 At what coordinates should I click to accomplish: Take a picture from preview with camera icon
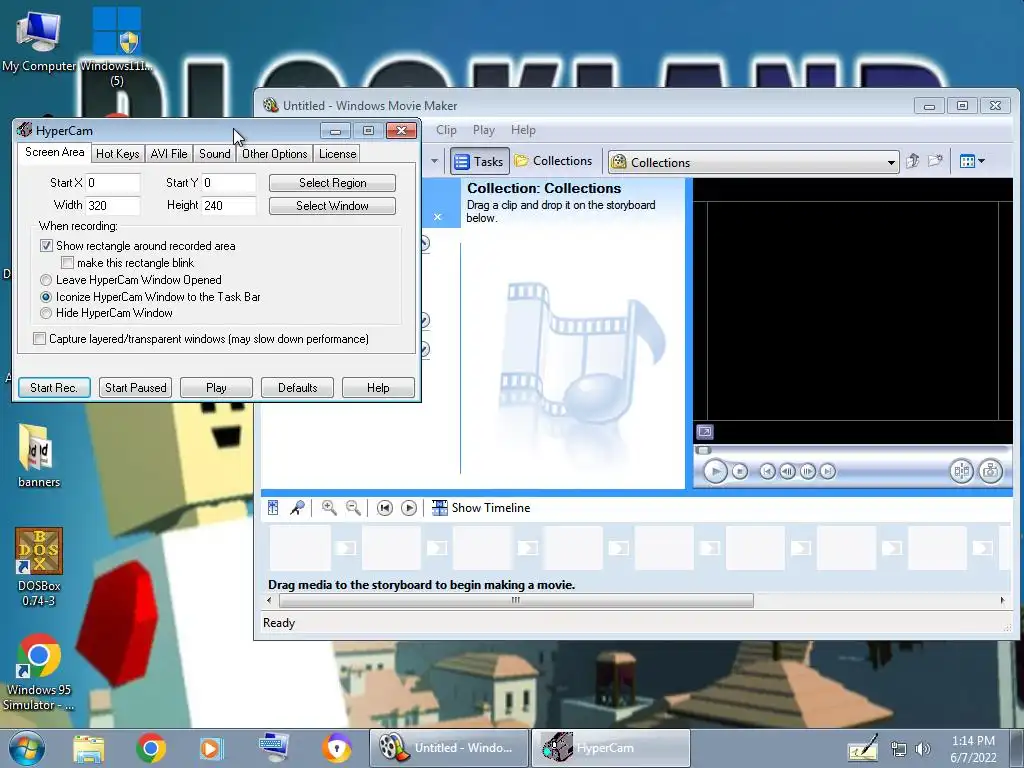tap(991, 471)
